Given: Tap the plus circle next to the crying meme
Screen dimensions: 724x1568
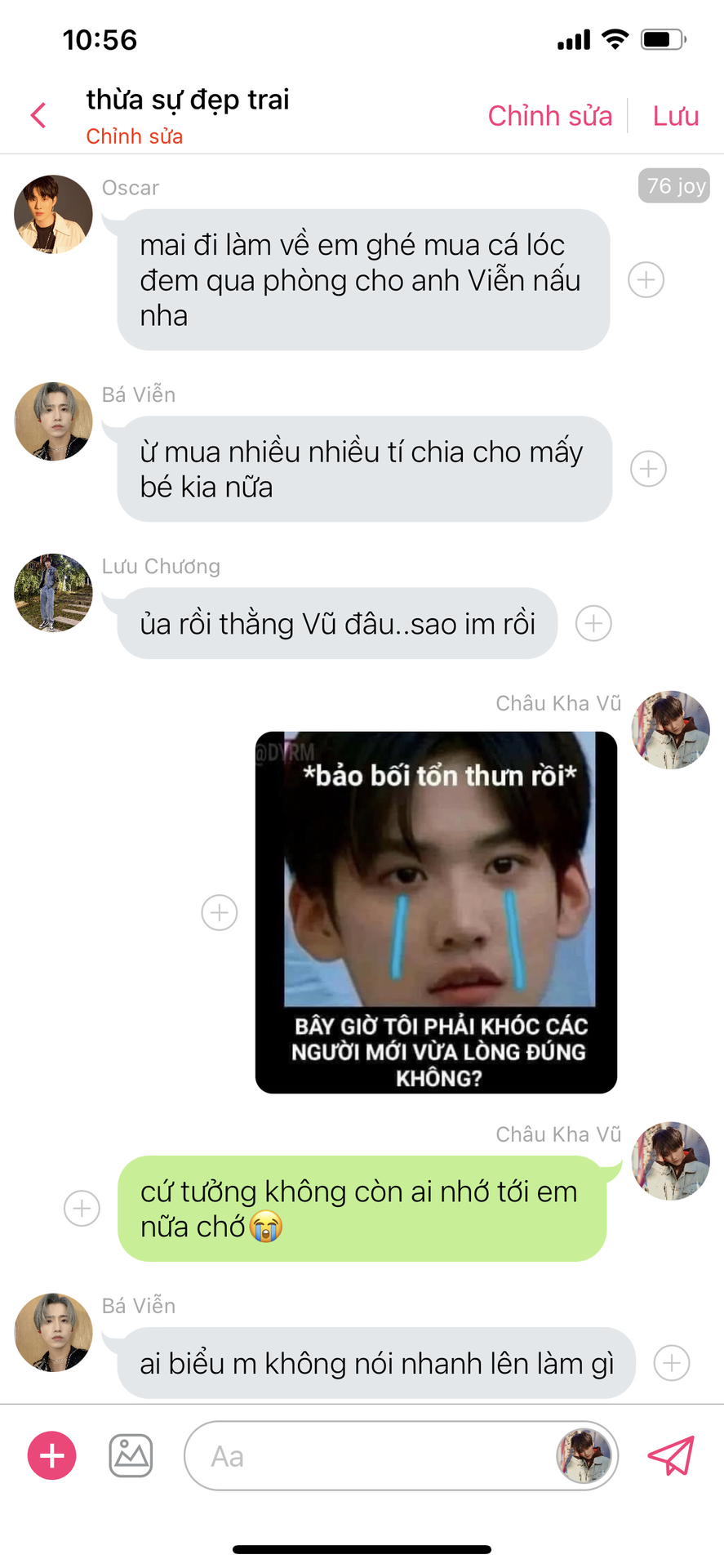Looking at the screenshot, I should point(220,912).
